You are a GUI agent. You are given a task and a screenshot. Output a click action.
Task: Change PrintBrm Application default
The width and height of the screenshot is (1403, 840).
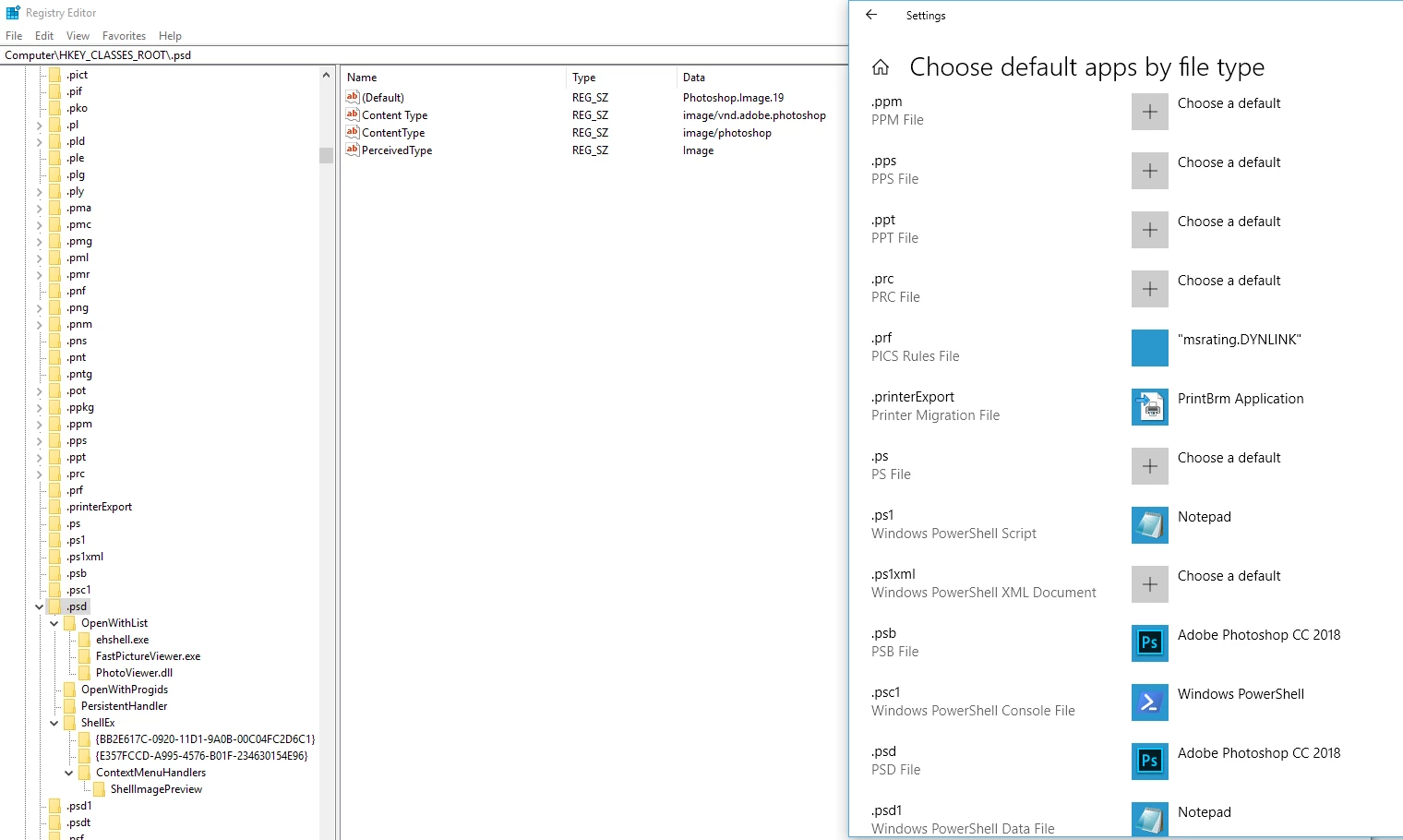pyautogui.click(x=1241, y=399)
